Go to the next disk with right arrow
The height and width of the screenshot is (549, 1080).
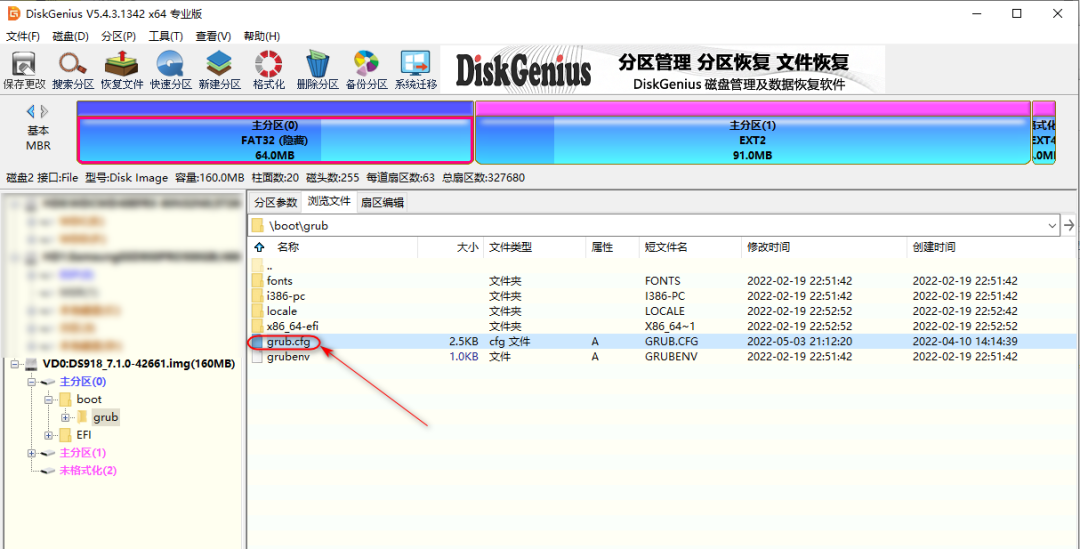(45, 111)
